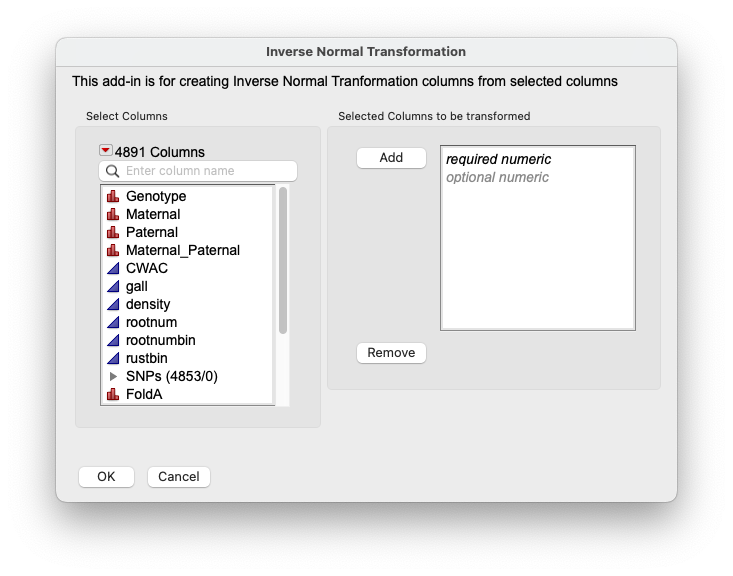Click the continuous icon beside CWAC
Screen dimensions: 733x576
pos(113,268)
